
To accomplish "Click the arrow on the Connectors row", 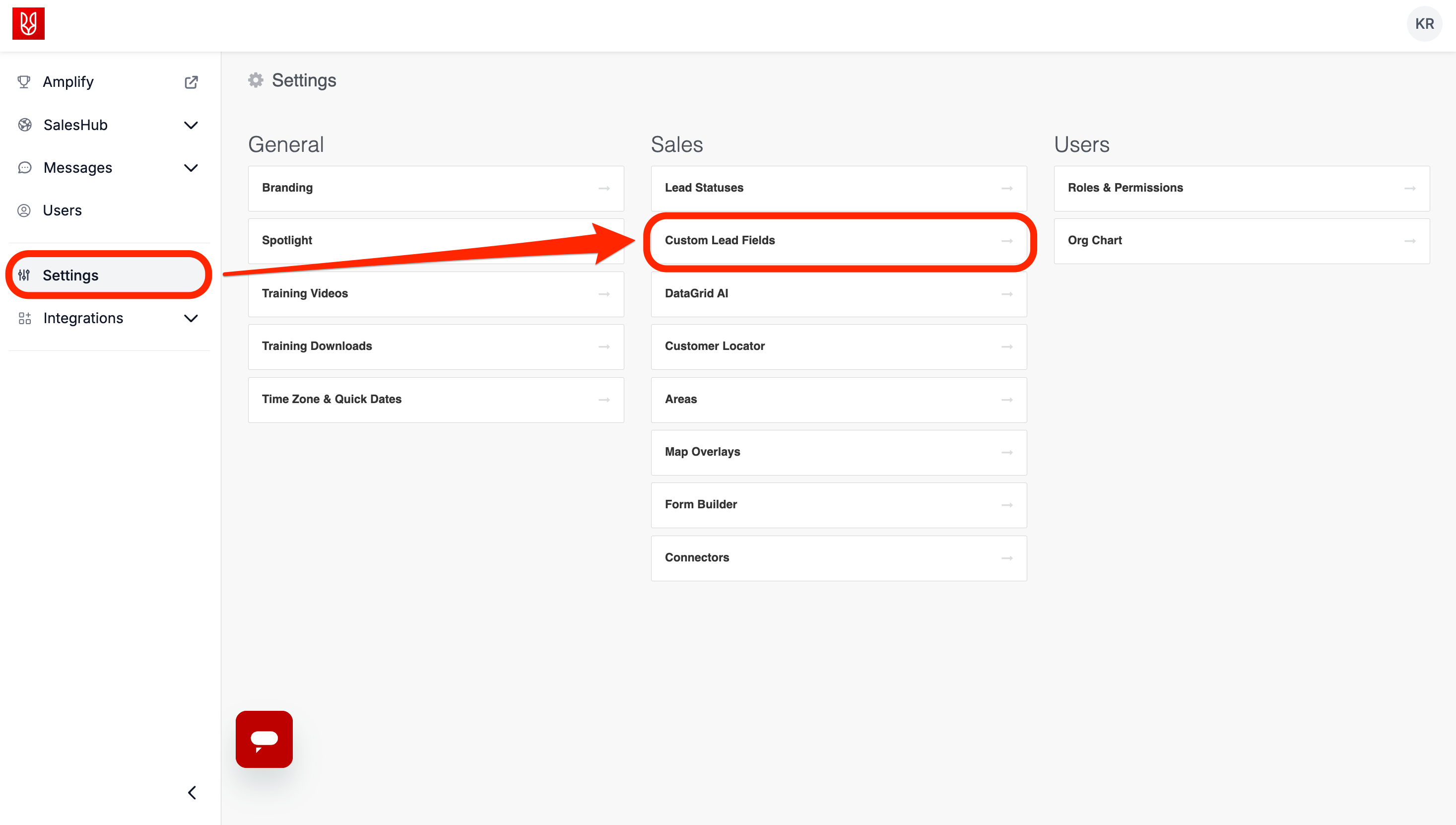I will pyautogui.click(x=1006, y=558).
